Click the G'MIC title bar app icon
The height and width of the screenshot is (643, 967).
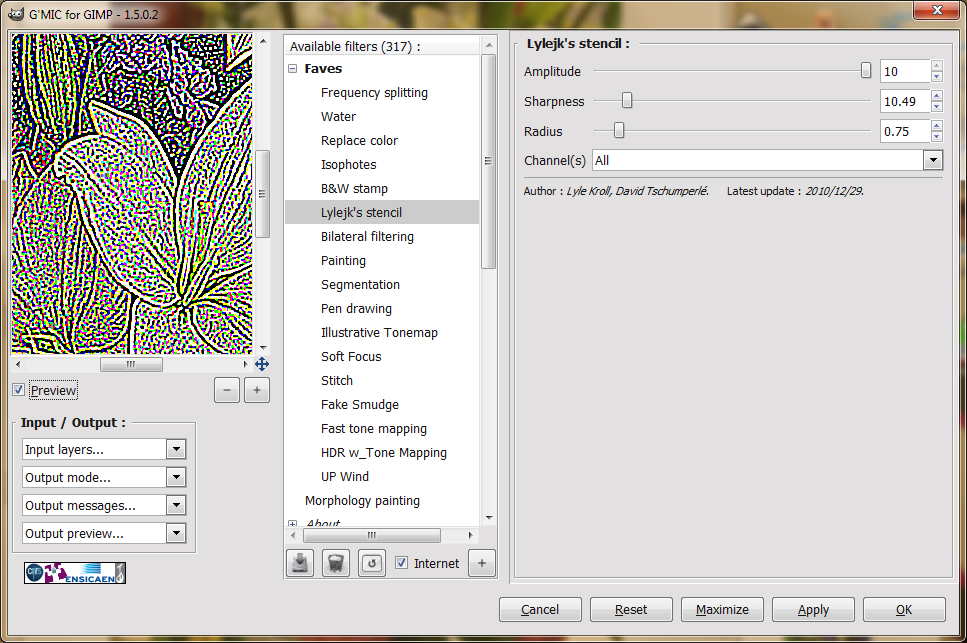coord(16,14)
